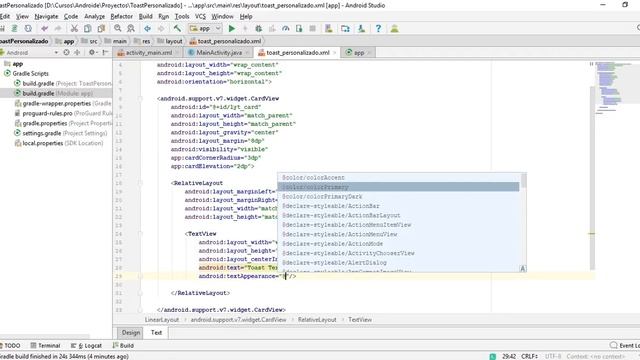
Task: Open proguard-rules.pro file
Action: [62, 113]
